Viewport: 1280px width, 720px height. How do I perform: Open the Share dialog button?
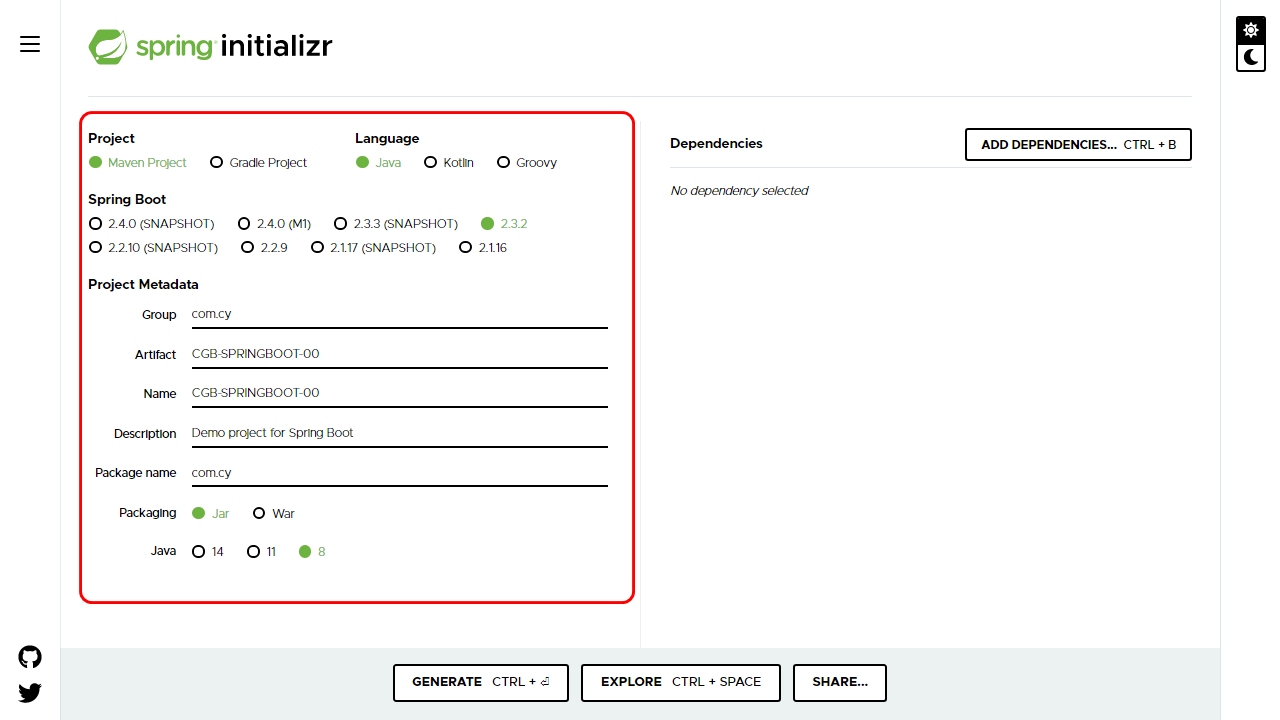[840, 682]
